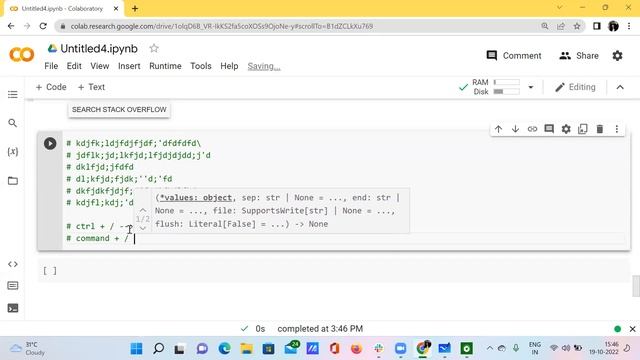Viewport: 640px width, 360px height.
Task: Open tab search chevron in title bar
Action: point(560,7)
